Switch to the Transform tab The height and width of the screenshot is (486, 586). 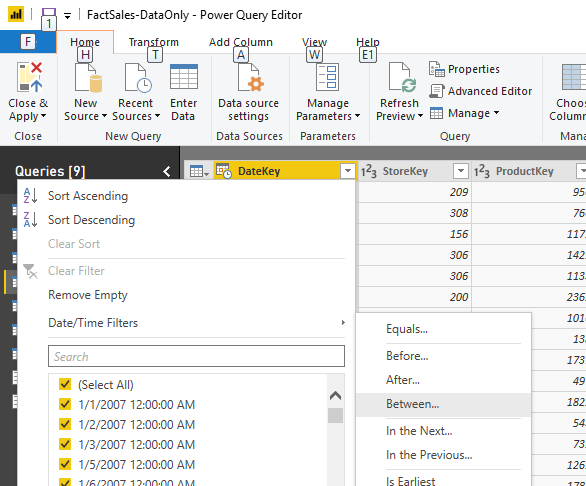coord(154,42)
